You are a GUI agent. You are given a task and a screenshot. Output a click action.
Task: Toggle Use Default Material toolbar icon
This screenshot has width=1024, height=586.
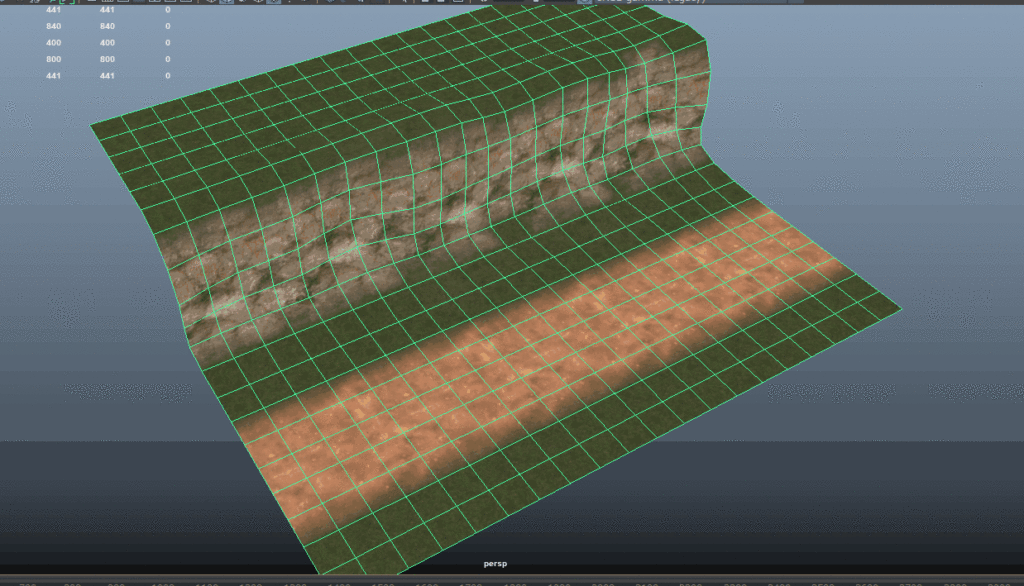[x=243, y=3]
